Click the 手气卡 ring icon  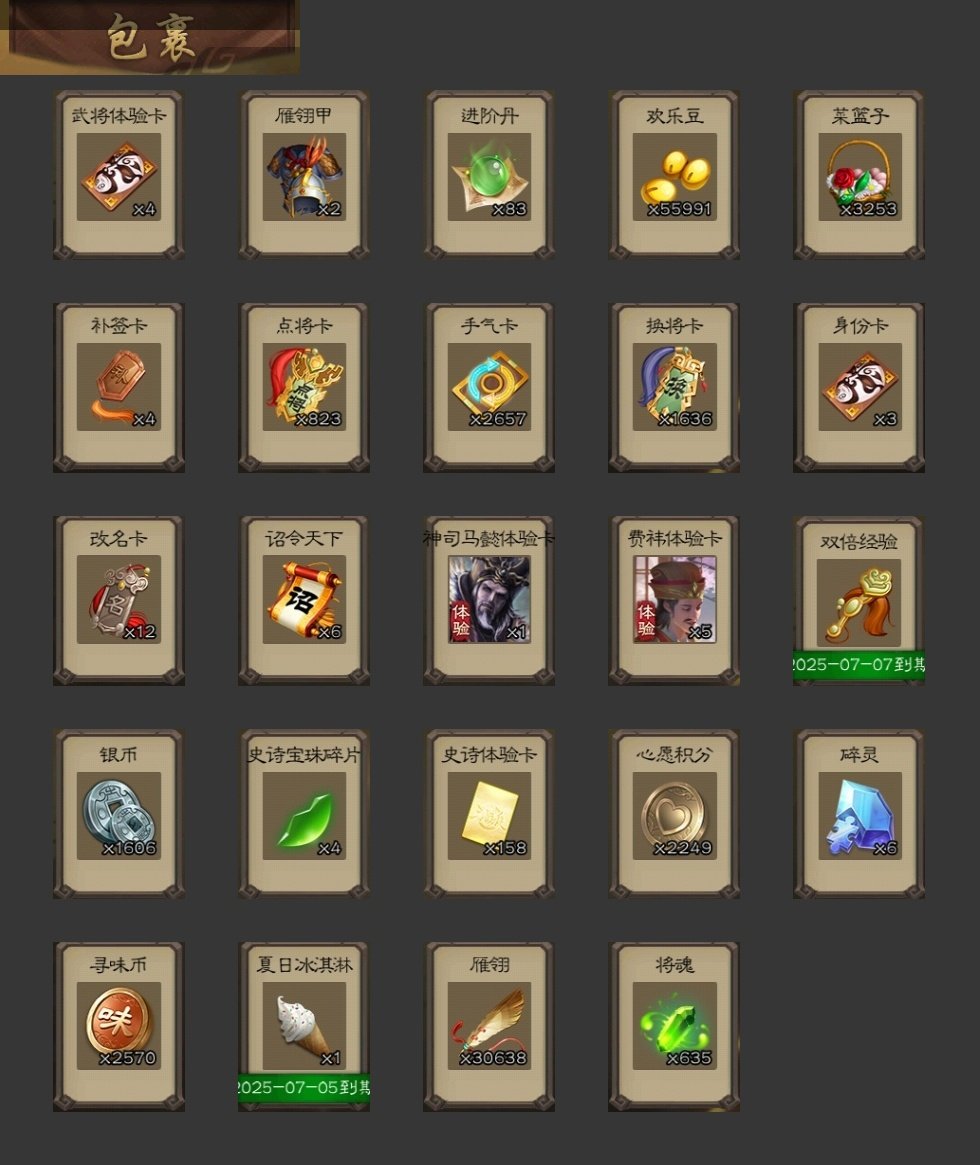[489, 387]
